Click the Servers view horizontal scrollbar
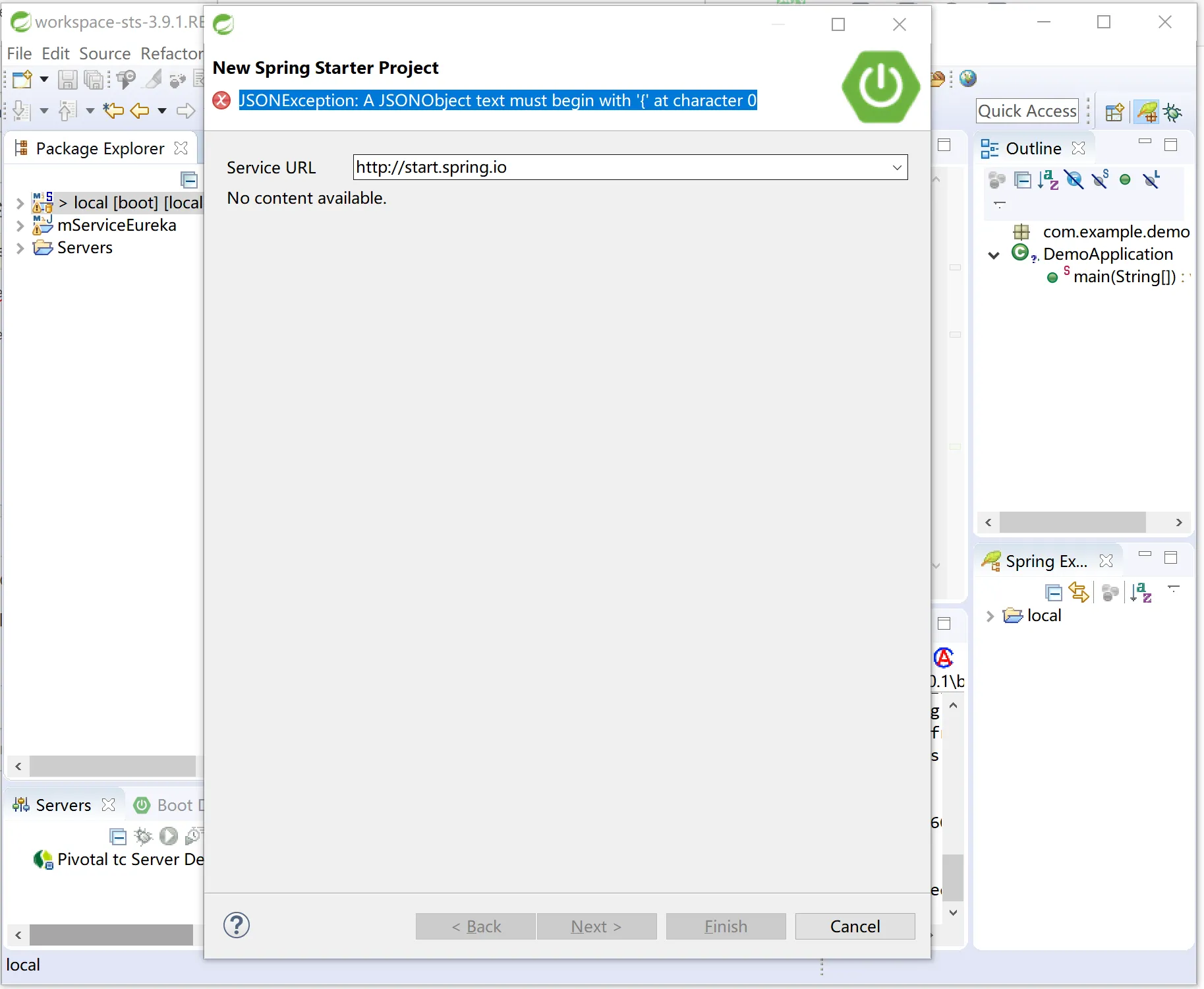The width and height of the screenshot is (1204, 989). (111, 935)
